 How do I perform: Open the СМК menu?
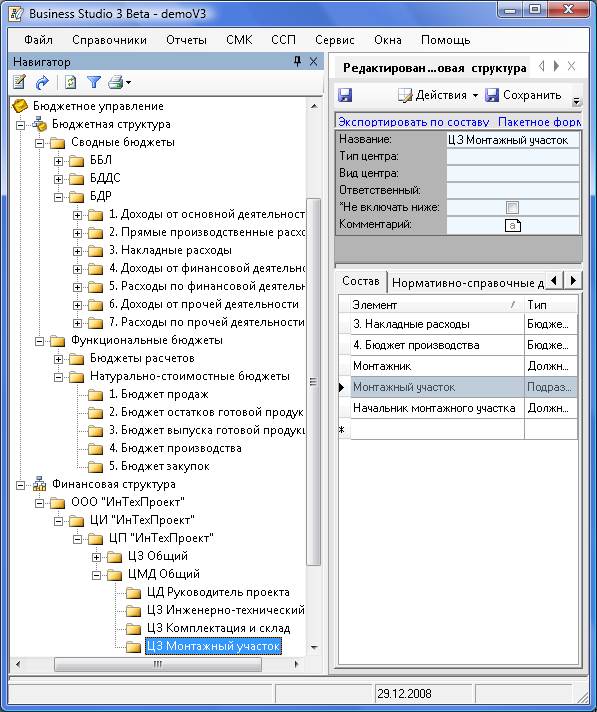pos(239,40)
